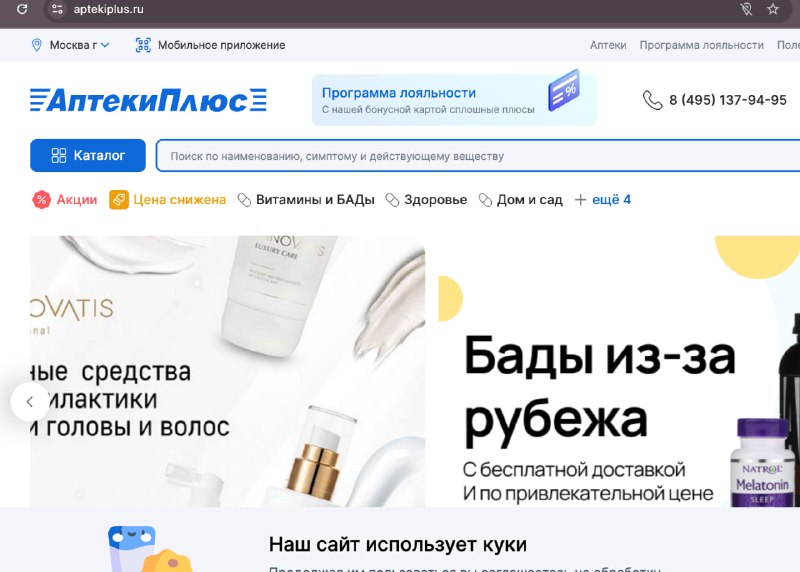Open Витамины и БАДы category

click(x=315, y=200)
